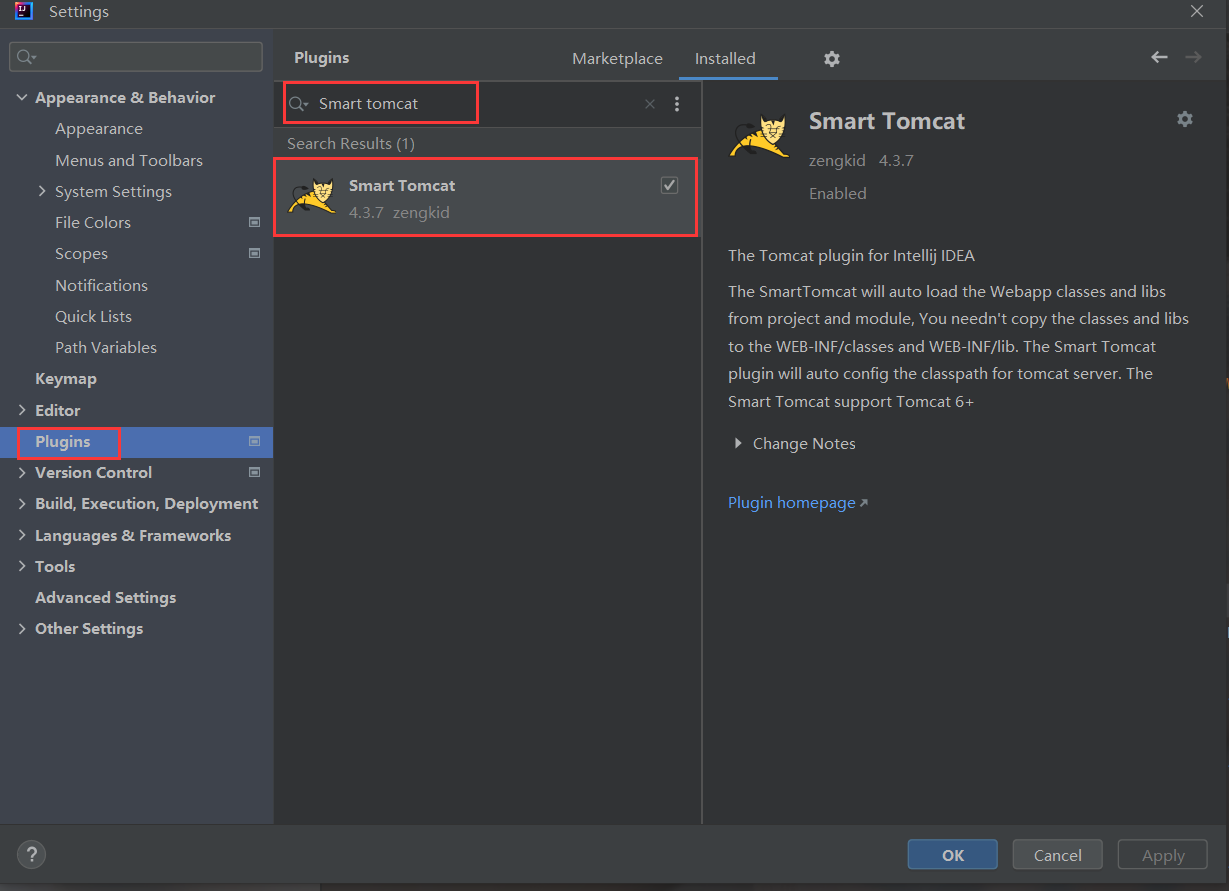
Task: Click the settings search magnifier icon
Action: click(x=26, y=57)
